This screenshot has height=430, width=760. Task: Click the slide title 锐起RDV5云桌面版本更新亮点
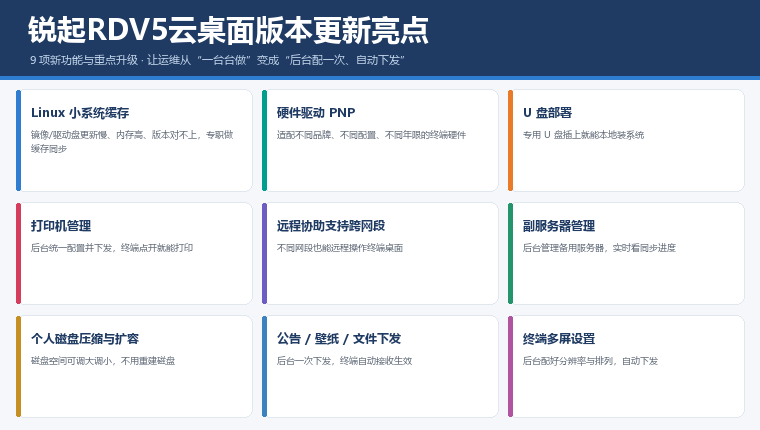tap(228, 30)
